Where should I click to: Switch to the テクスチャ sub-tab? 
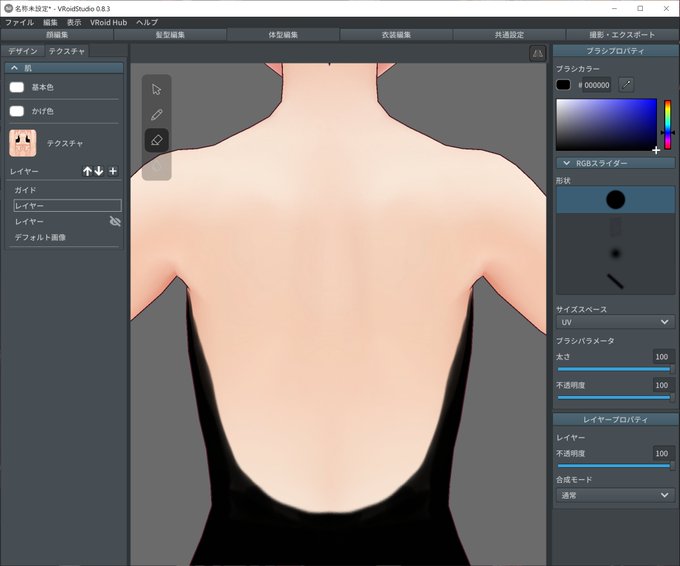click(67, 51)
